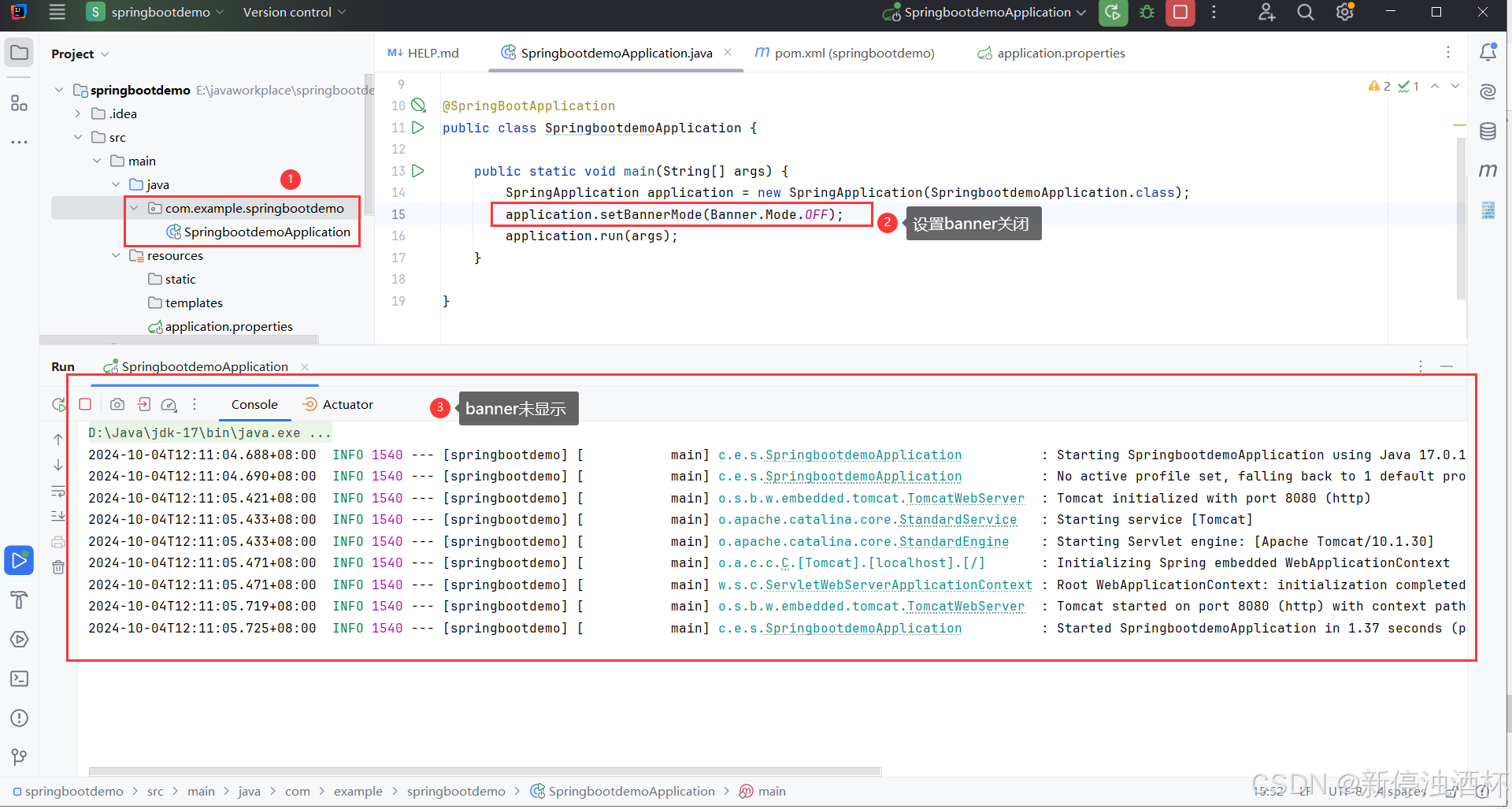The width and height of the screenshot is (1512, 809).
Task: Open the Terminal tool window icon
Action: 20,678
